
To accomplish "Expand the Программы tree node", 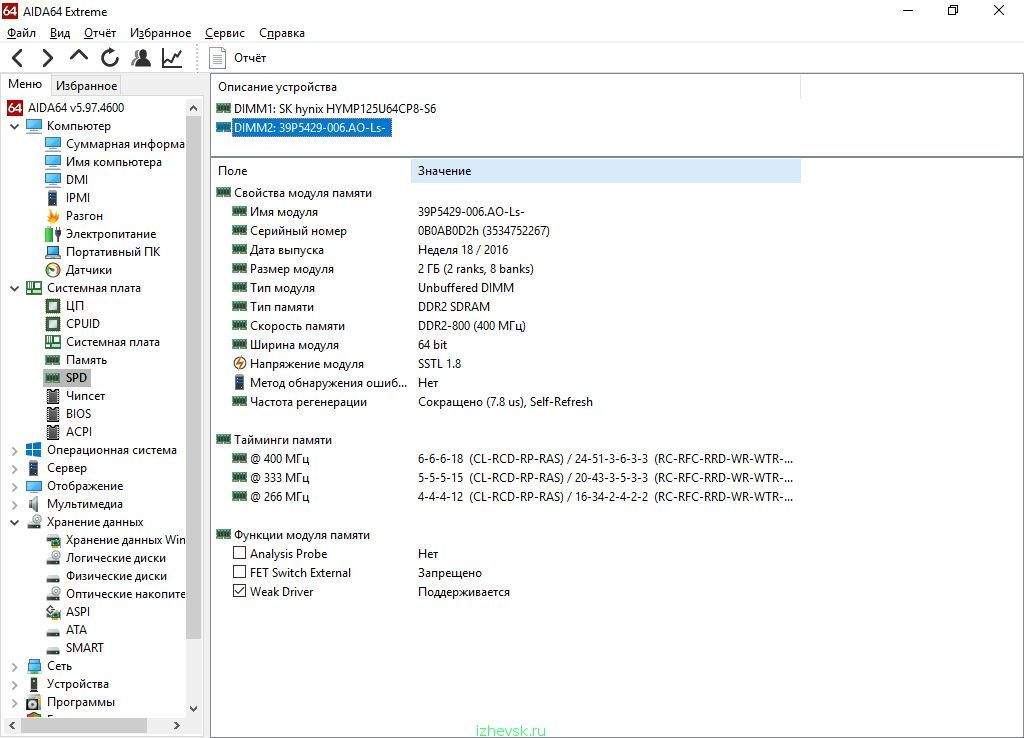I will pyautogui.click(x=14, y=702).
